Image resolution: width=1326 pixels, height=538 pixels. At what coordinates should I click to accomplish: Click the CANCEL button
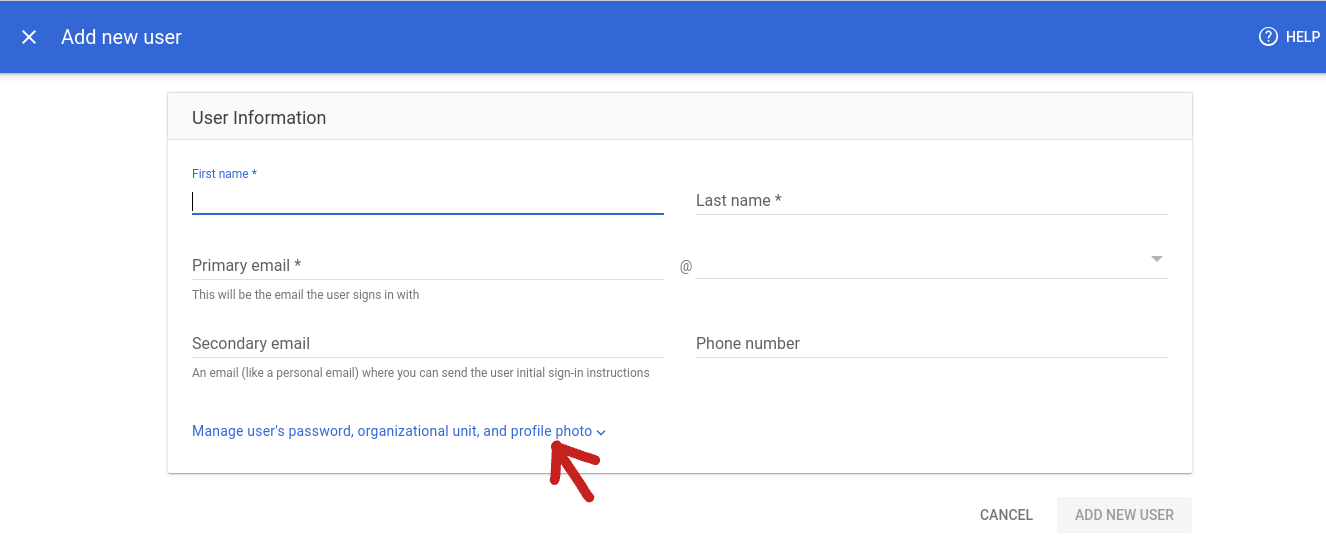1006,515
